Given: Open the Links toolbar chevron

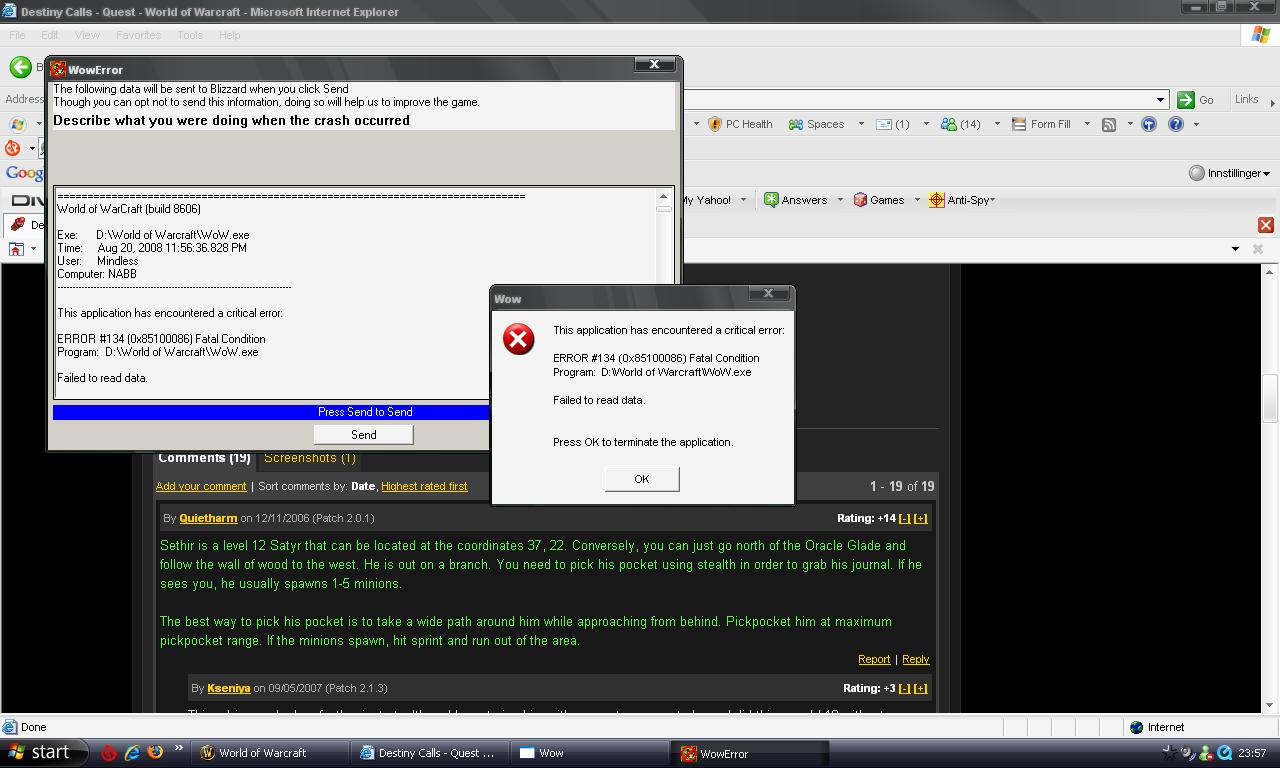Looking at the screenshot, I should 1272,101.
